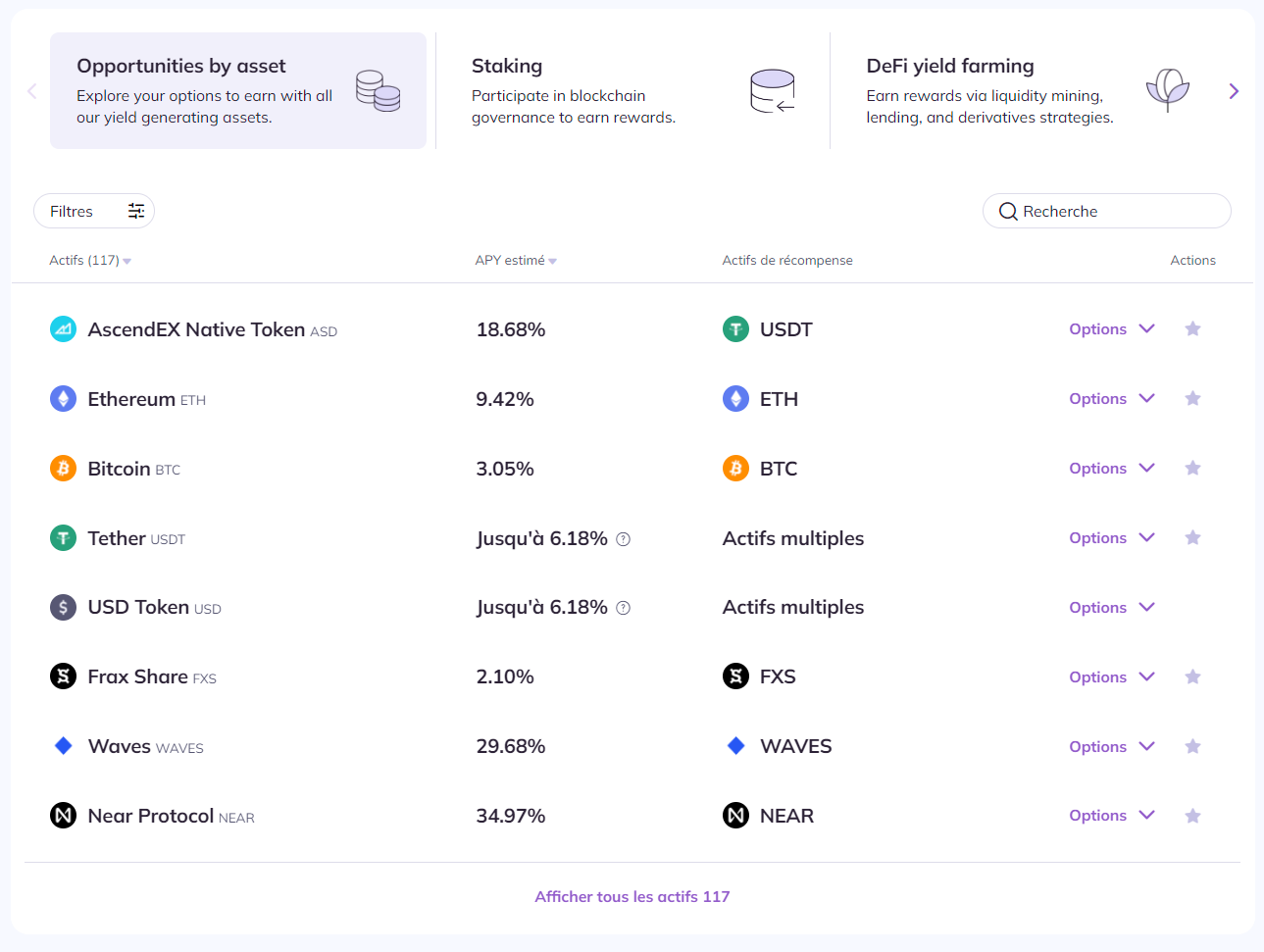Click the 18.68% APY value
This screenshot has width=1264, height=952.
pyautogui.click(x=511, y=329)
